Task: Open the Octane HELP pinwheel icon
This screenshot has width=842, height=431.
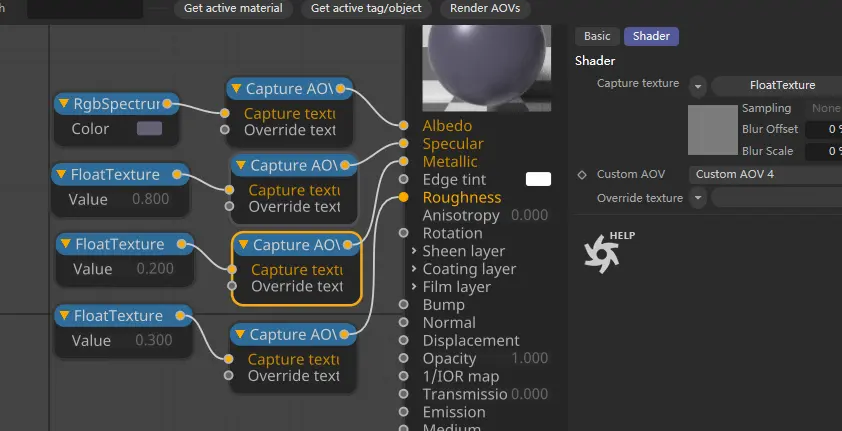Action: (x=602, y=254)
